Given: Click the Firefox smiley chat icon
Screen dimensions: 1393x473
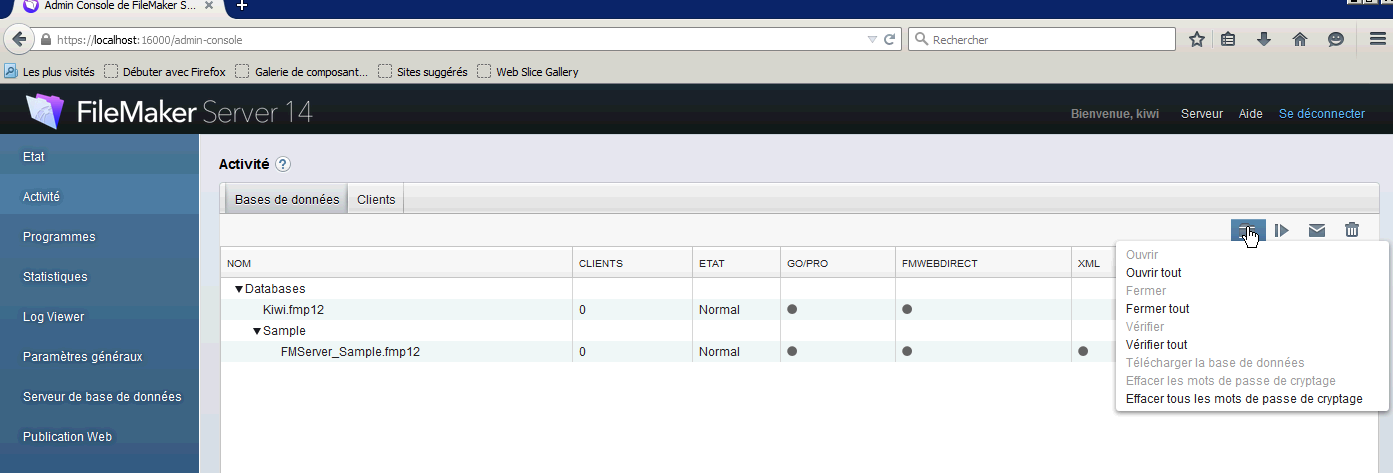Looking at the screenshot, I should click(x=1335, y=40).
